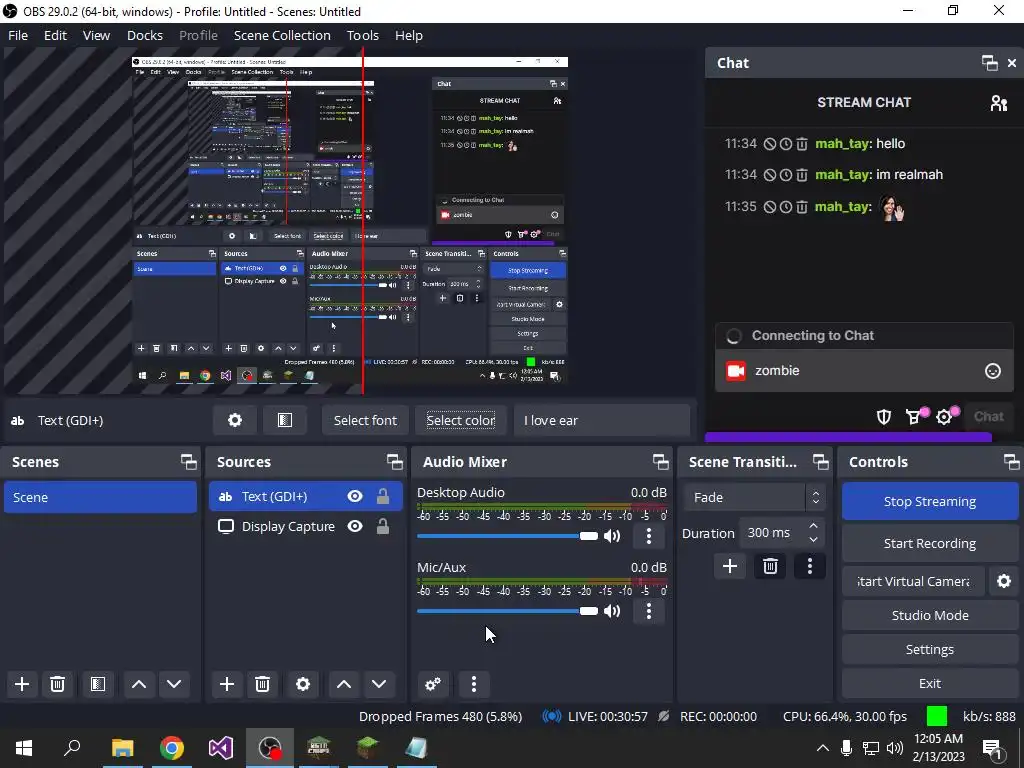Screen dimensions: 1024x768
Task: Mute Mic/Aux audio
Action: click(612, 611)
